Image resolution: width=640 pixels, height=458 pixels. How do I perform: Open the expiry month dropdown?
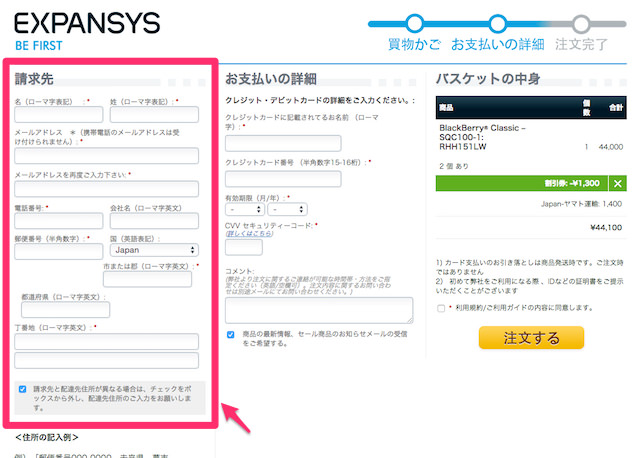(245, 209)
